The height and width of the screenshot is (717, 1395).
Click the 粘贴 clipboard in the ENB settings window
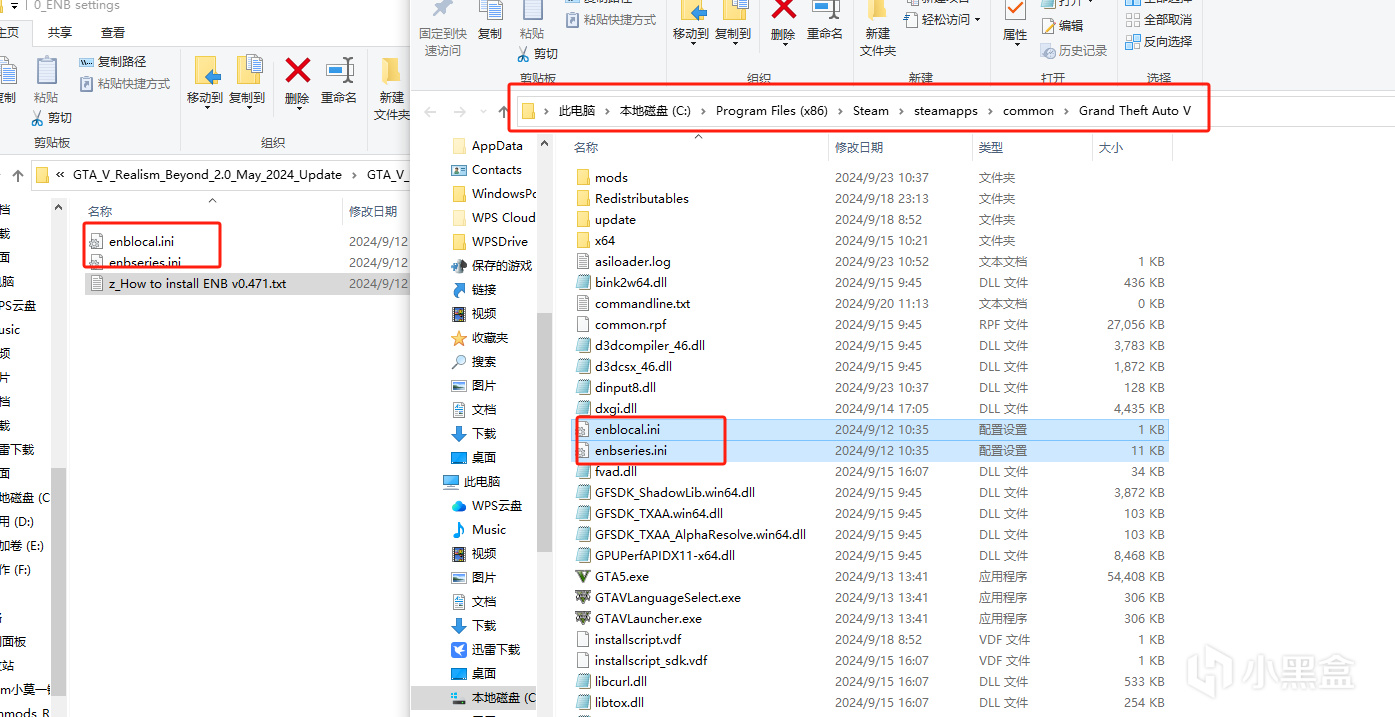(46, 72)
